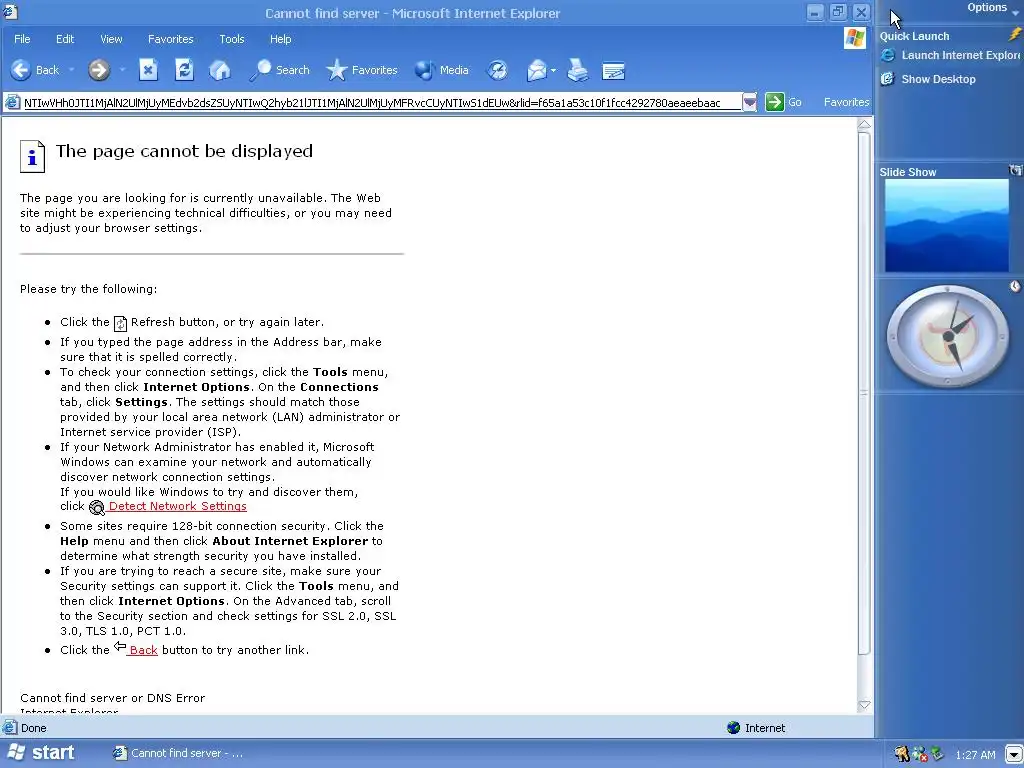Click the page icon beside the address
This screenshot has width=1024, height=768.
click(x=12, y=102)
